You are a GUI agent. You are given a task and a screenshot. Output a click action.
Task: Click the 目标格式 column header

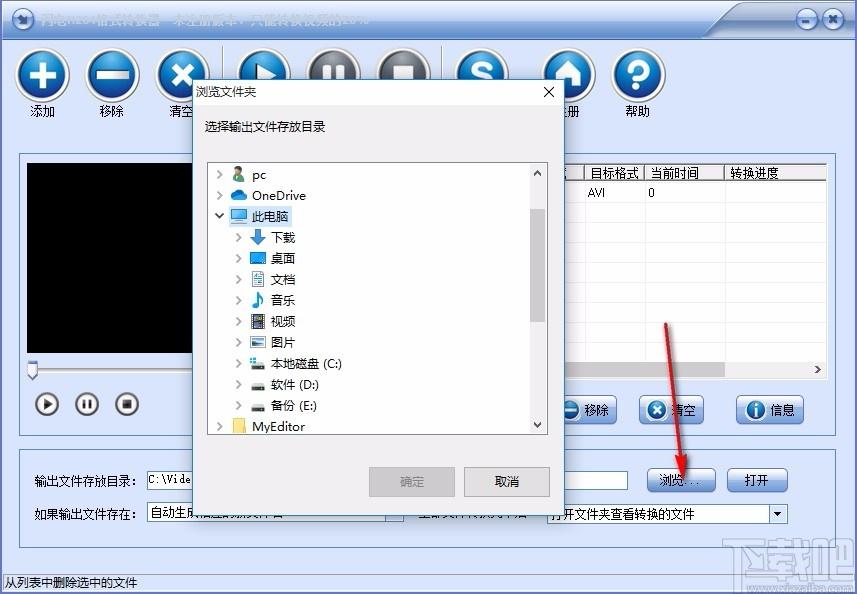pyautogui.click(x=614, y=173)
